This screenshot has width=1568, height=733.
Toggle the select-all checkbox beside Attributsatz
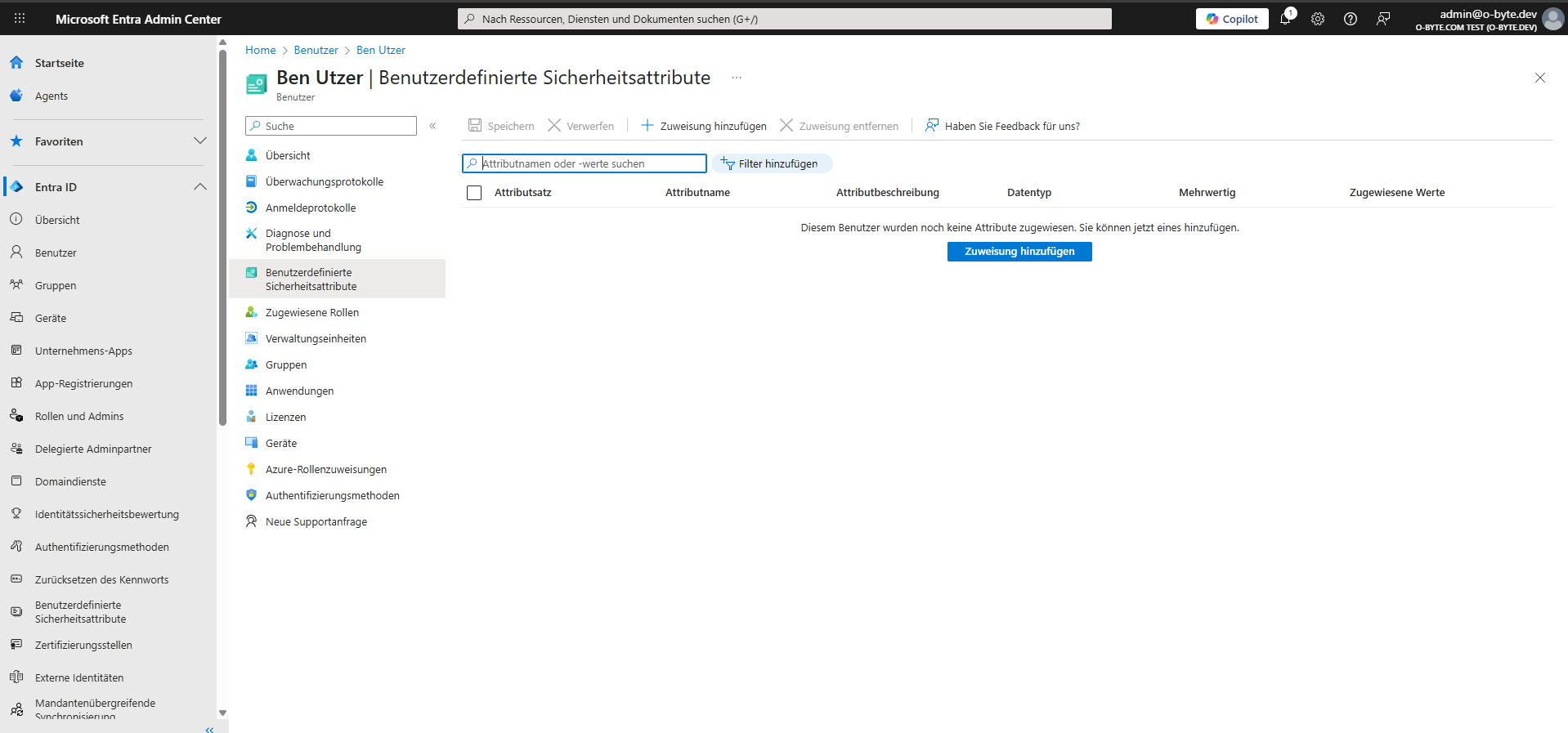click(474, 193)
